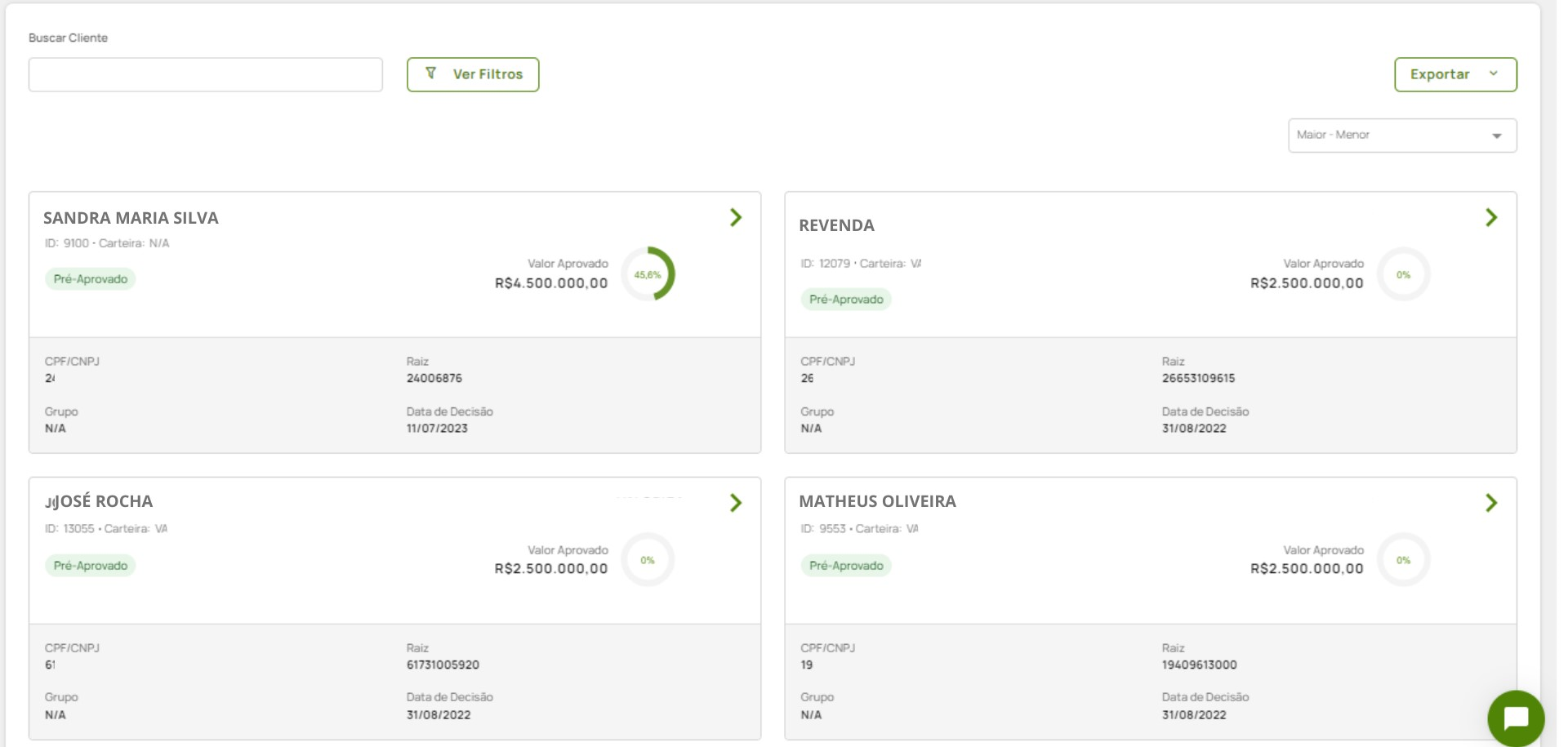Open José Rocha card details arrow

tap(735, 503)
